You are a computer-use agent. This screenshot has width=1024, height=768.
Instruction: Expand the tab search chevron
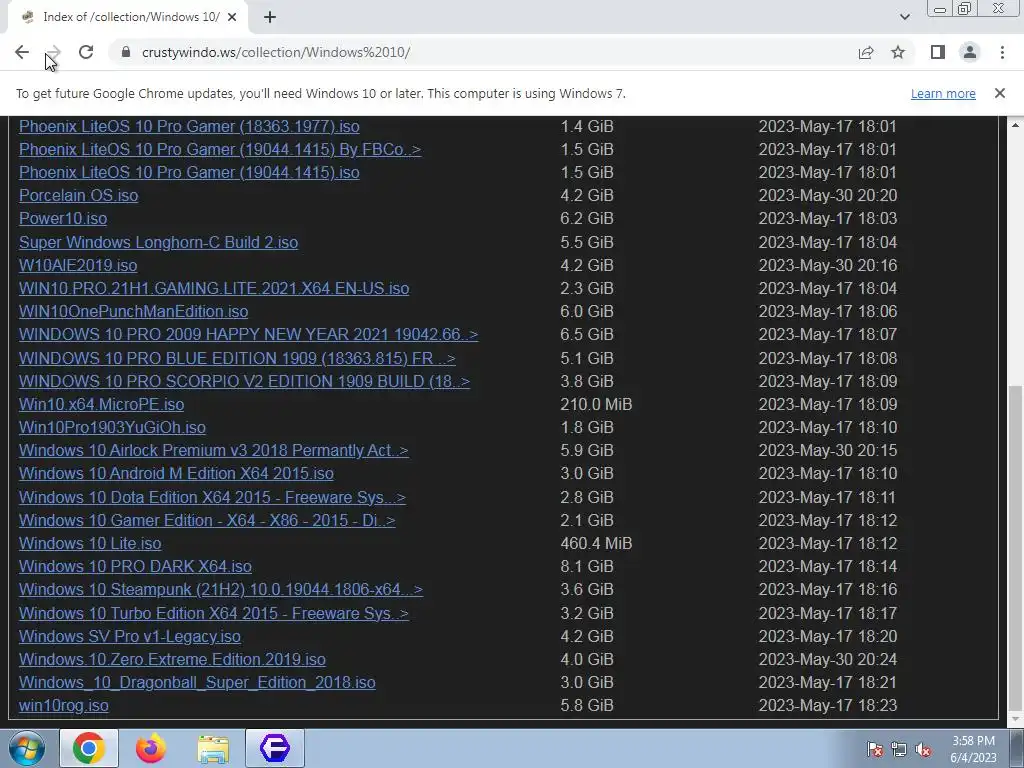click(x=904, y=17)
